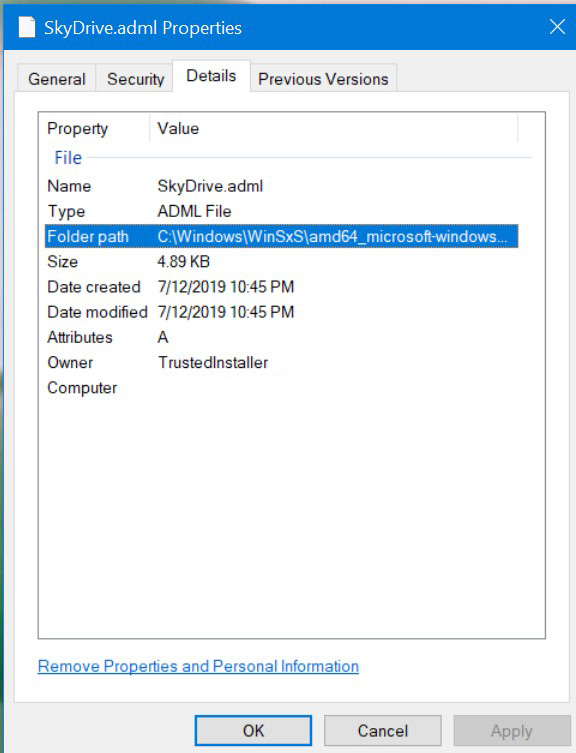
Task: Go to Previous Versions tab
Action: click(x=323, y=79)
